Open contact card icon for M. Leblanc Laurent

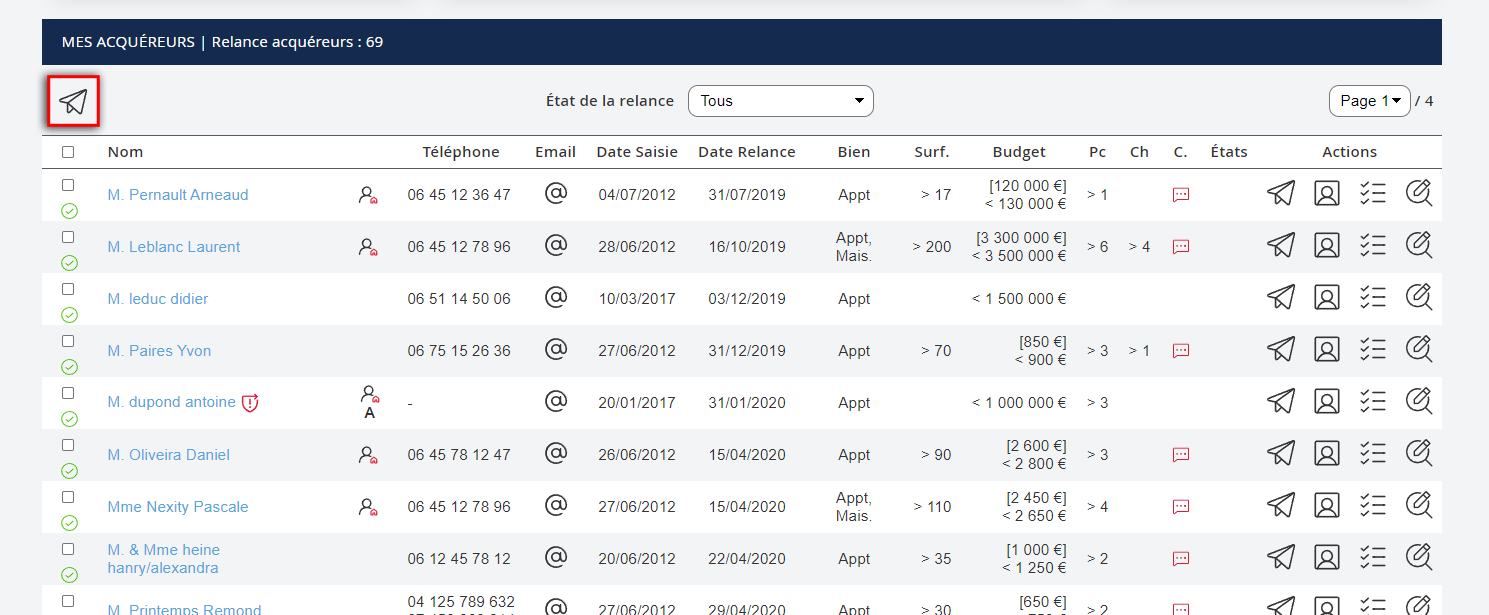click(x=1326, y=246)
